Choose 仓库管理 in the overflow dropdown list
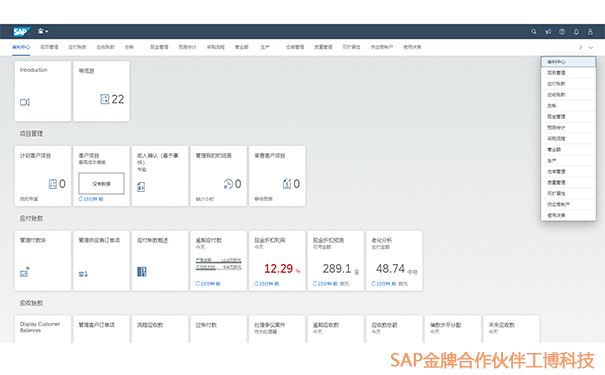605x375 pixels. 568,172
